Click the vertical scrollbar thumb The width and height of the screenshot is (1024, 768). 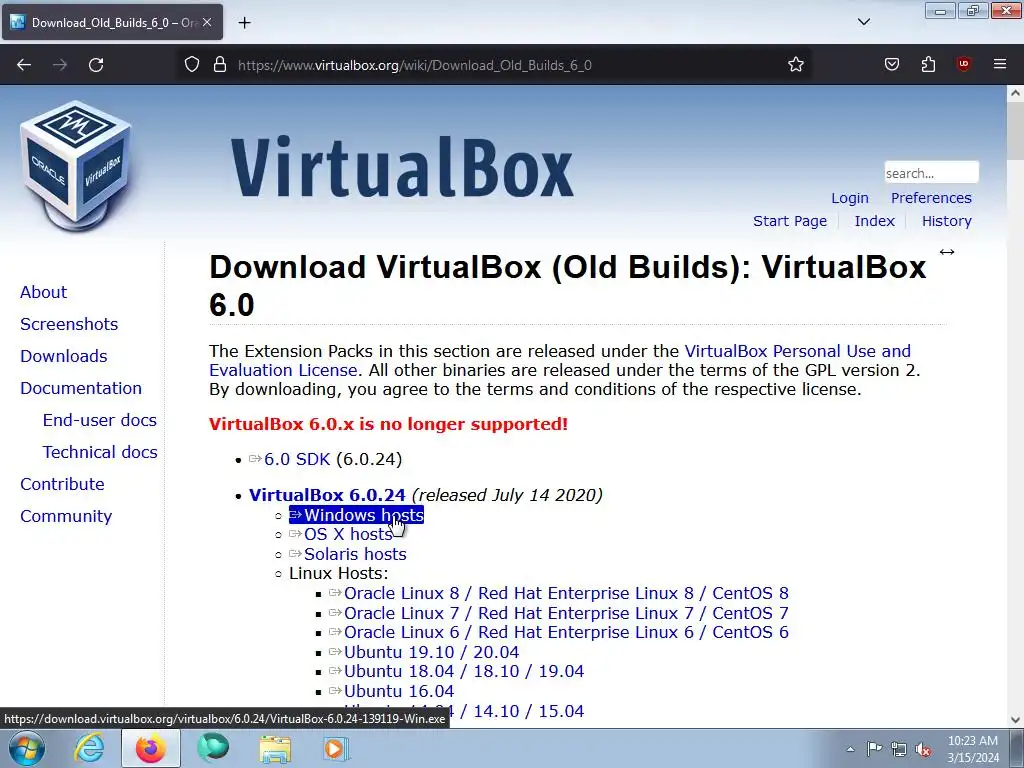point(1015,131)
